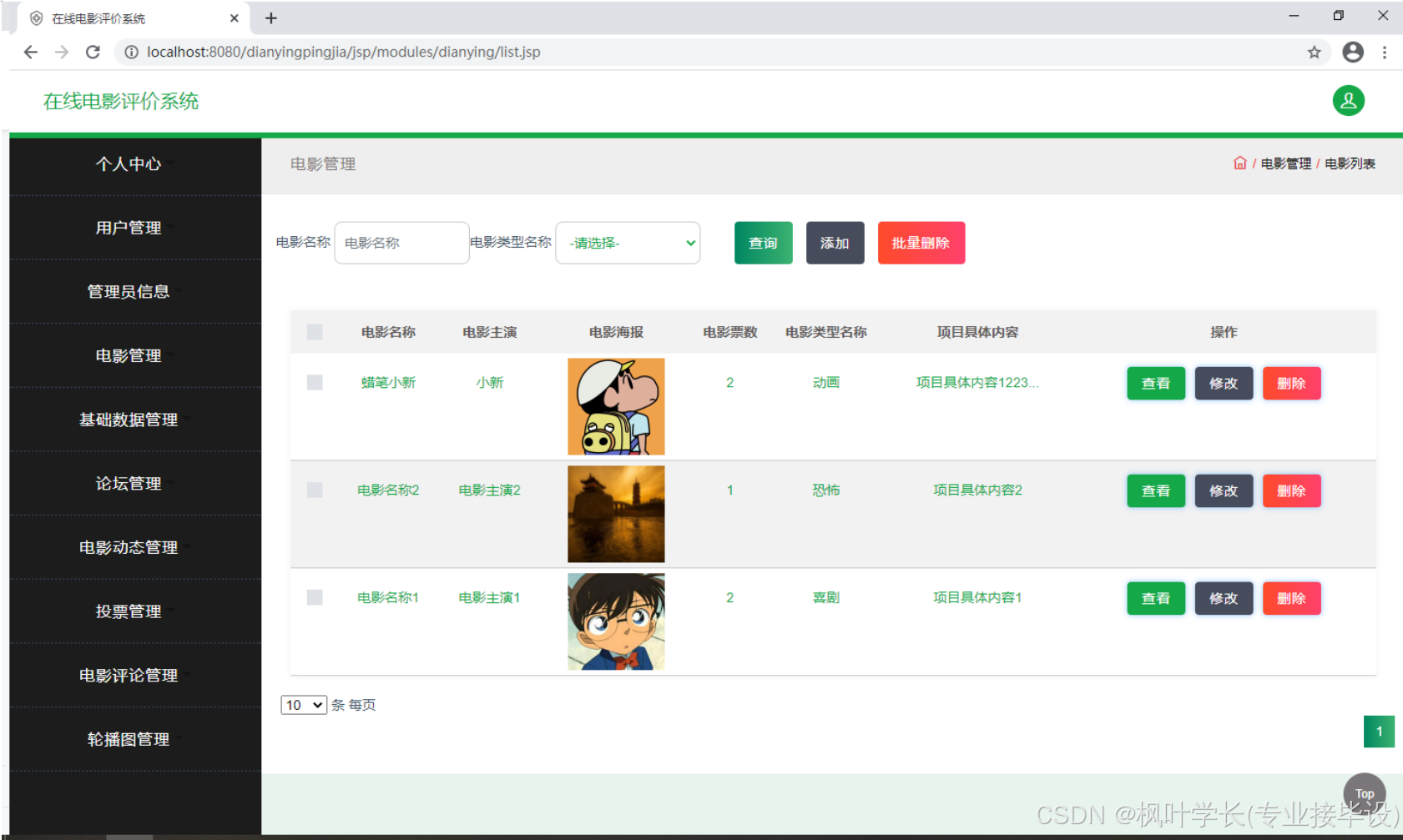Click the 在线电影评价系统 site title
The width and height of the screenshot is (1403, 840).
coord(121,101)
